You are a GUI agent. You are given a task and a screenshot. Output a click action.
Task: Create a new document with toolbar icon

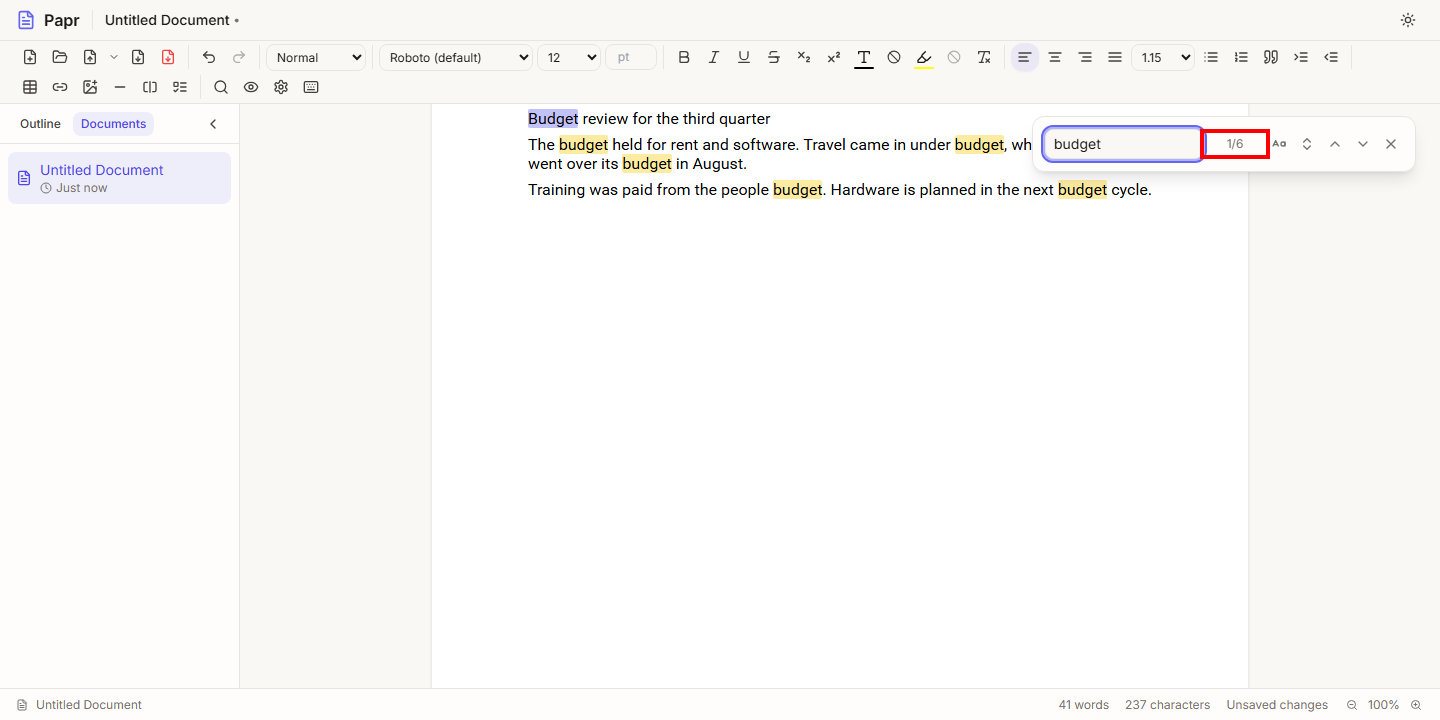pos(30,57)
